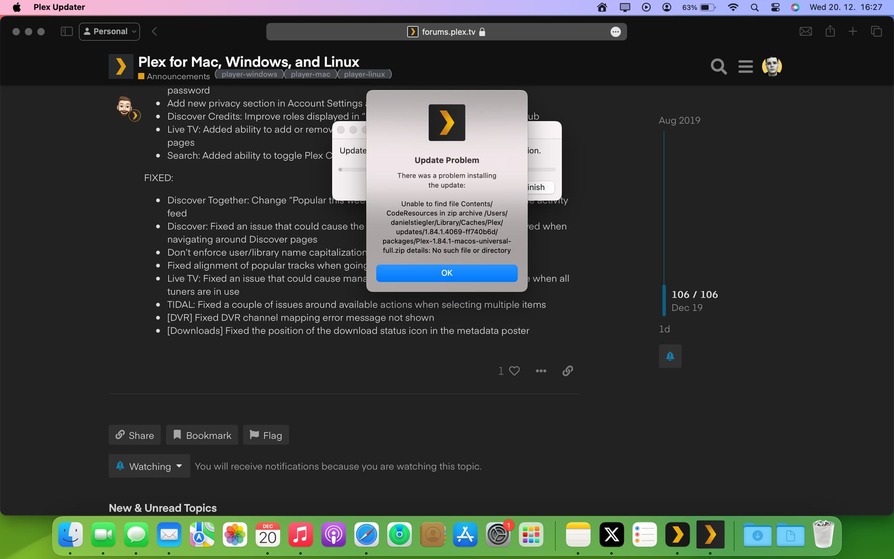Open the Plex Updater menu
The image size is (894, 559).
pos(59,7)
